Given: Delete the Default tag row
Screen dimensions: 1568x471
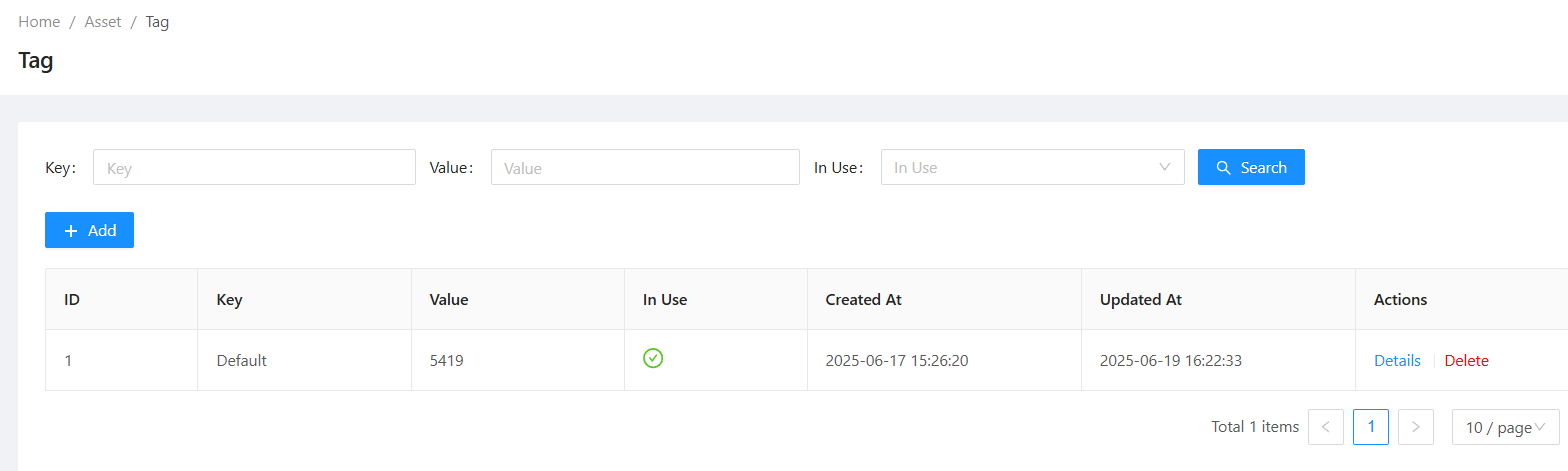Looking at the screenshot, I should point(1466,361).
